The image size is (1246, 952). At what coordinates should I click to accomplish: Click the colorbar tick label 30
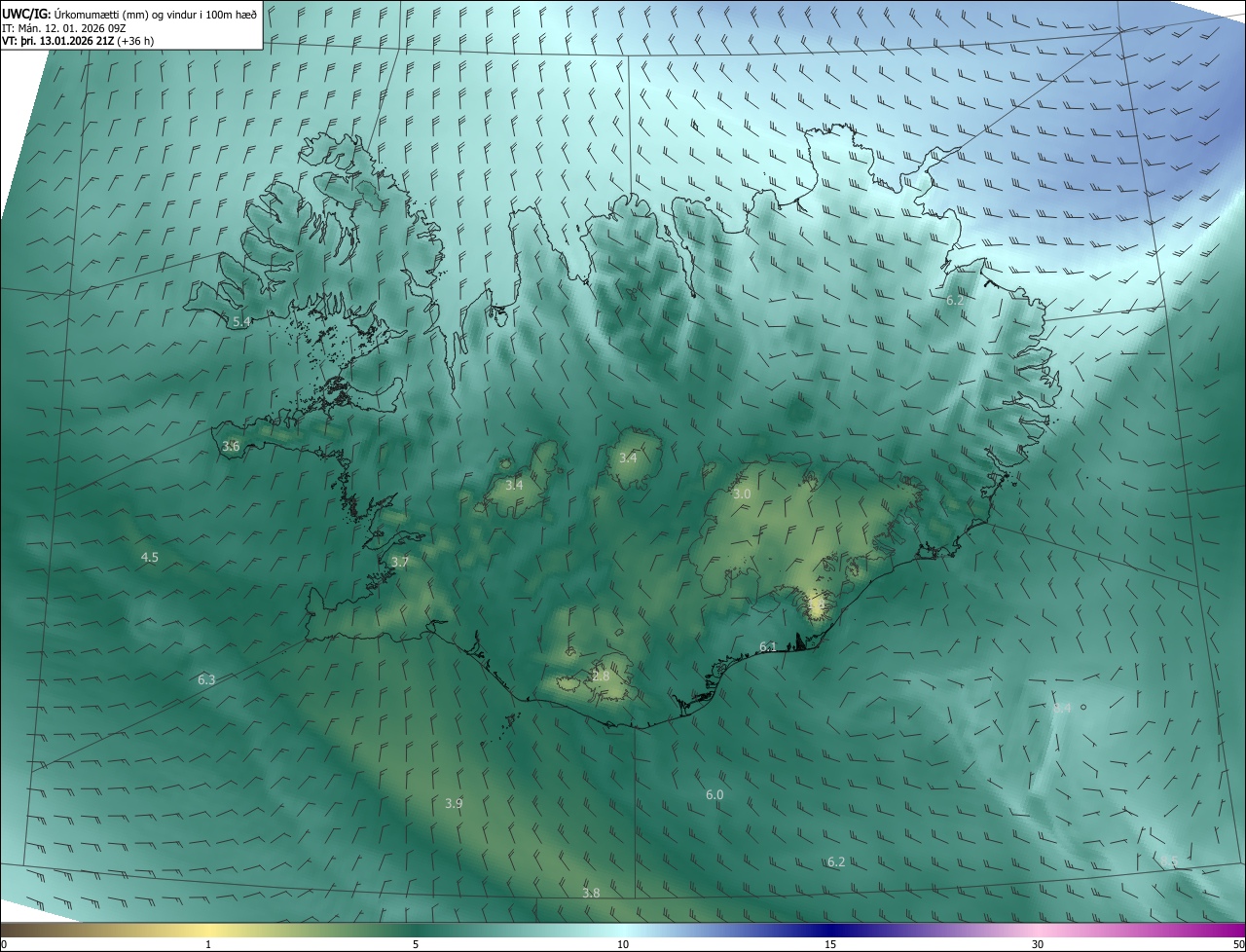pos(1038,944)
